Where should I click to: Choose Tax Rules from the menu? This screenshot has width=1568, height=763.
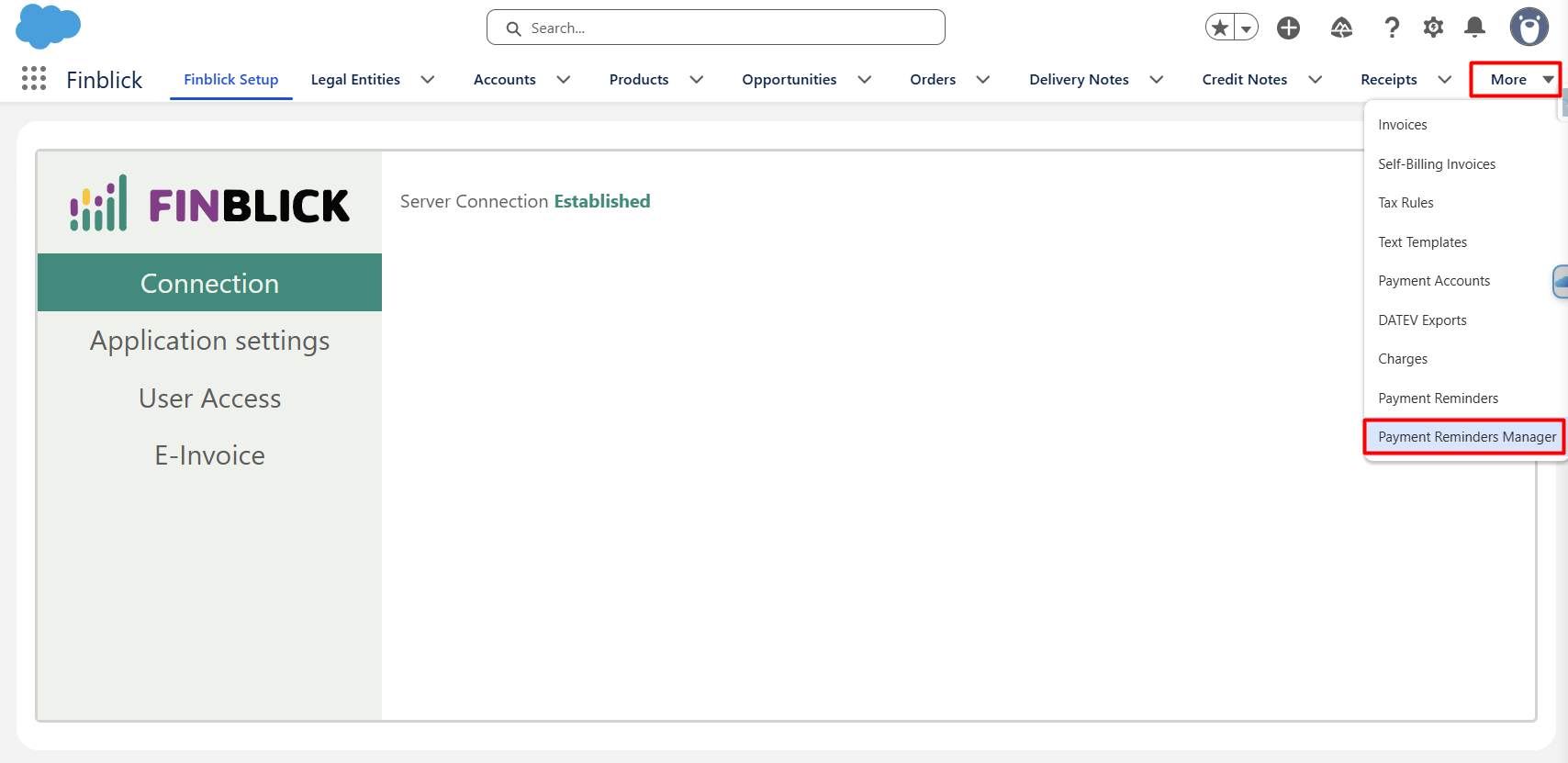pyautogui.click(x=1465, y=203)
